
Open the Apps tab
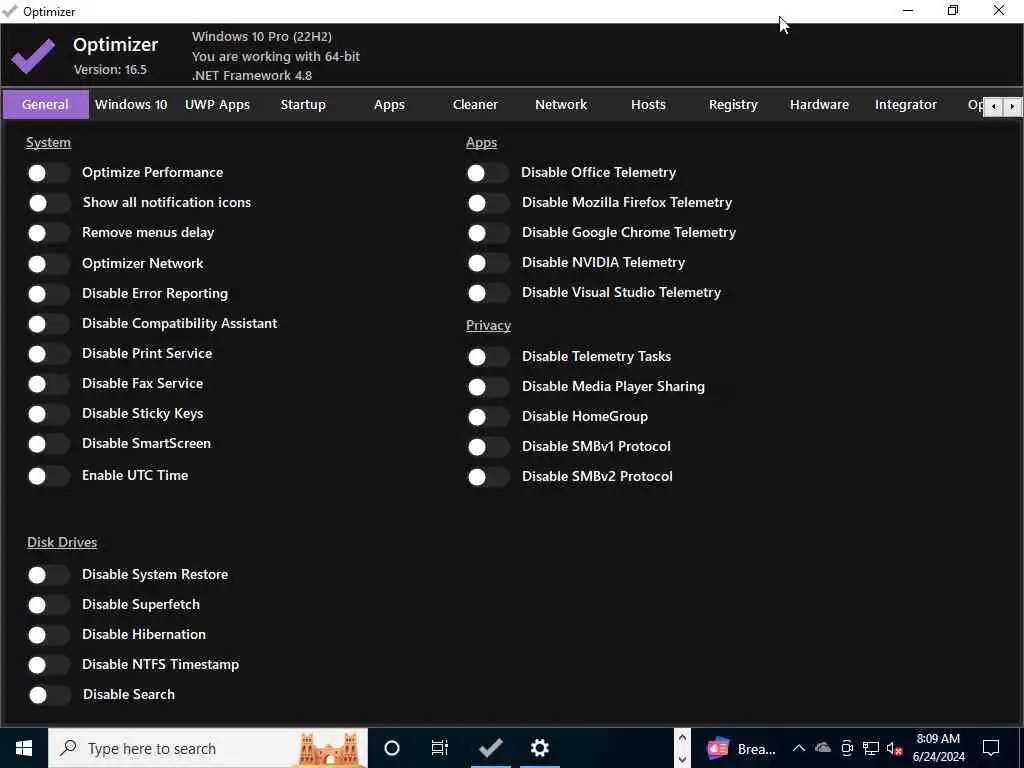click(x=389, y=104)
